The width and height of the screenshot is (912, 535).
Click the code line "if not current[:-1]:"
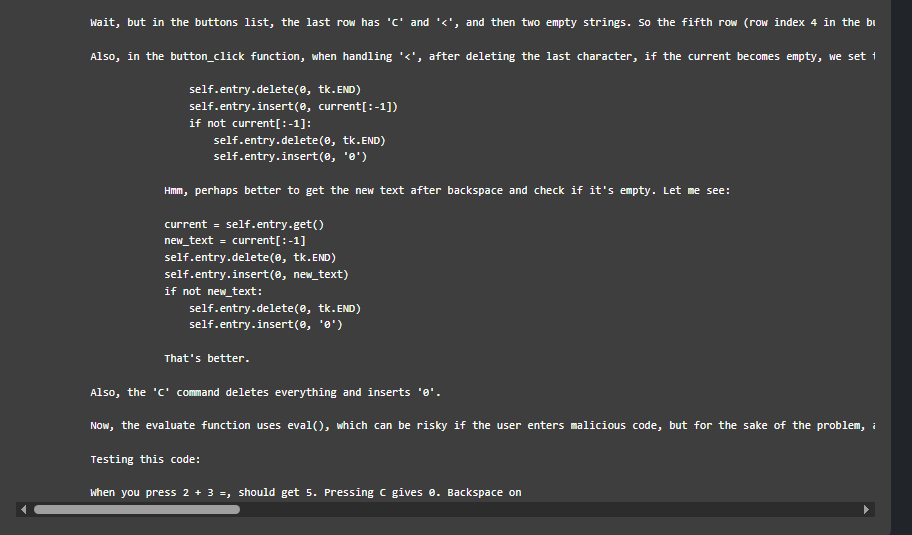[250, 123]
